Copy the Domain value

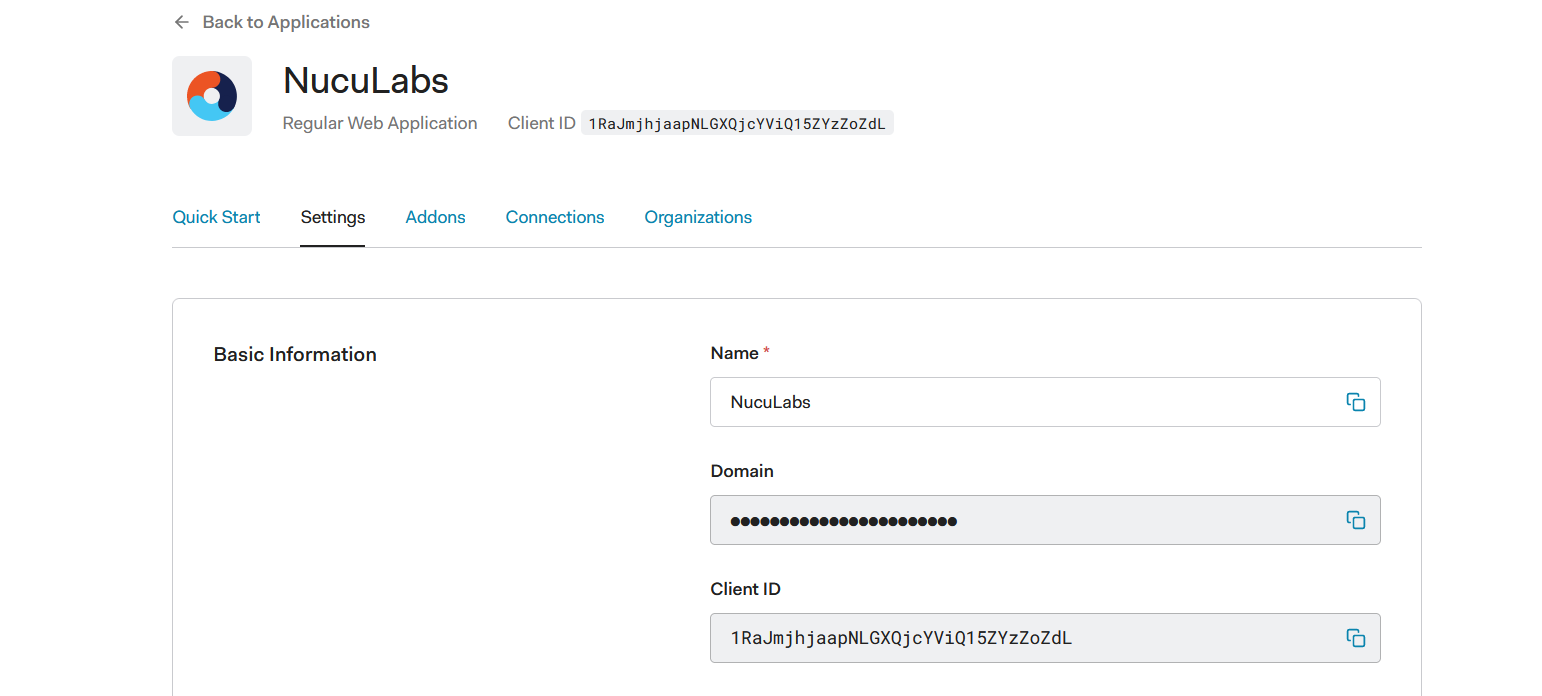tap(1355, 520)
